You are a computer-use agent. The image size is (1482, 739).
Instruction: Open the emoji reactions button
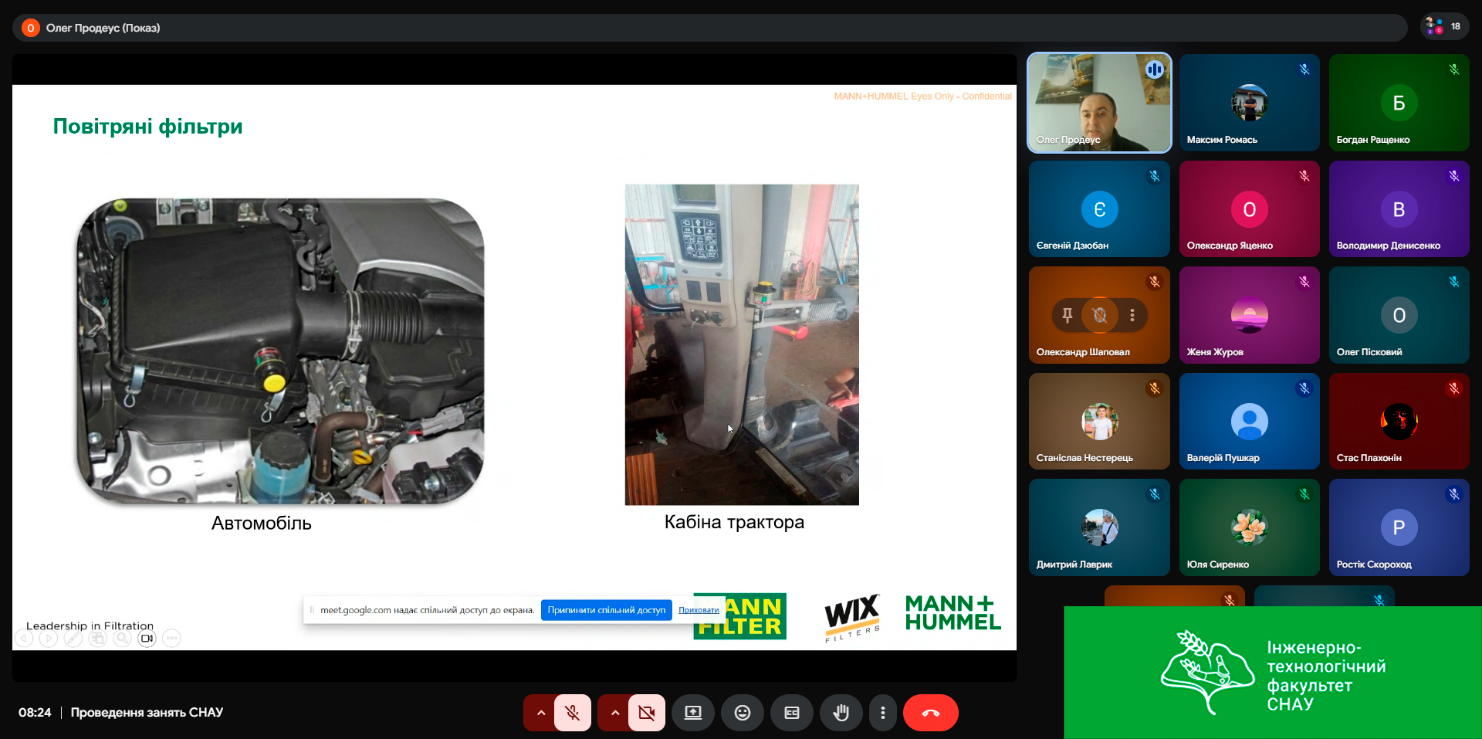(742, 713)
